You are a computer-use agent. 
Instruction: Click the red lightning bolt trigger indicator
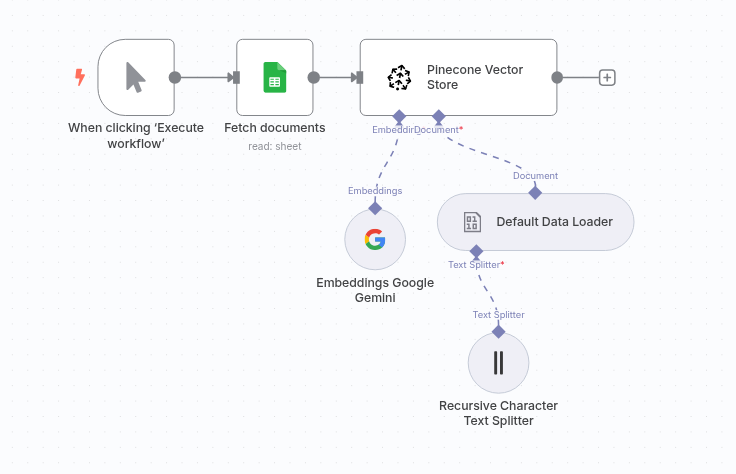(x=80, y=77)
